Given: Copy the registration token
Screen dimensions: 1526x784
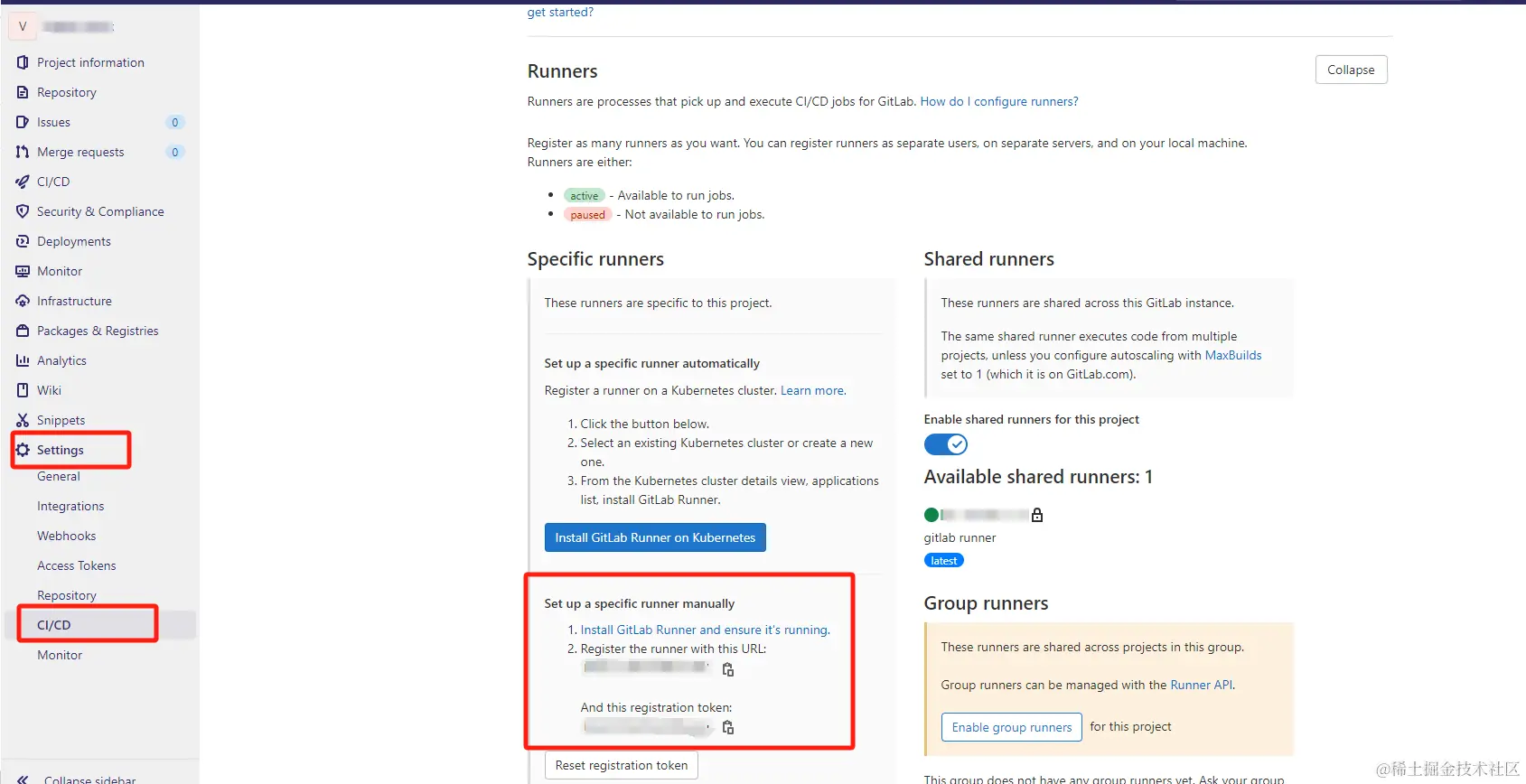Looking at the screenshot, I should click(x=728, y=727).
